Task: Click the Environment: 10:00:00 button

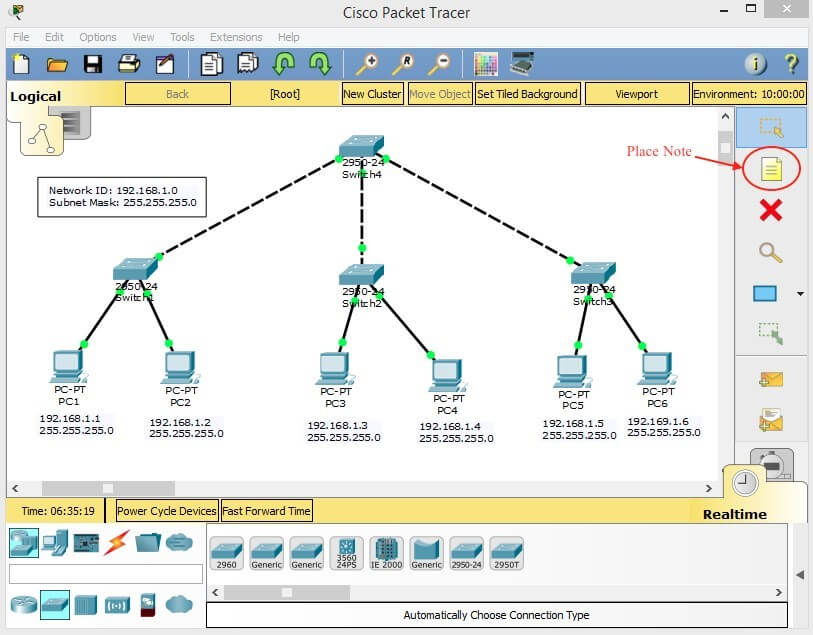Action: tap(749, 94)
